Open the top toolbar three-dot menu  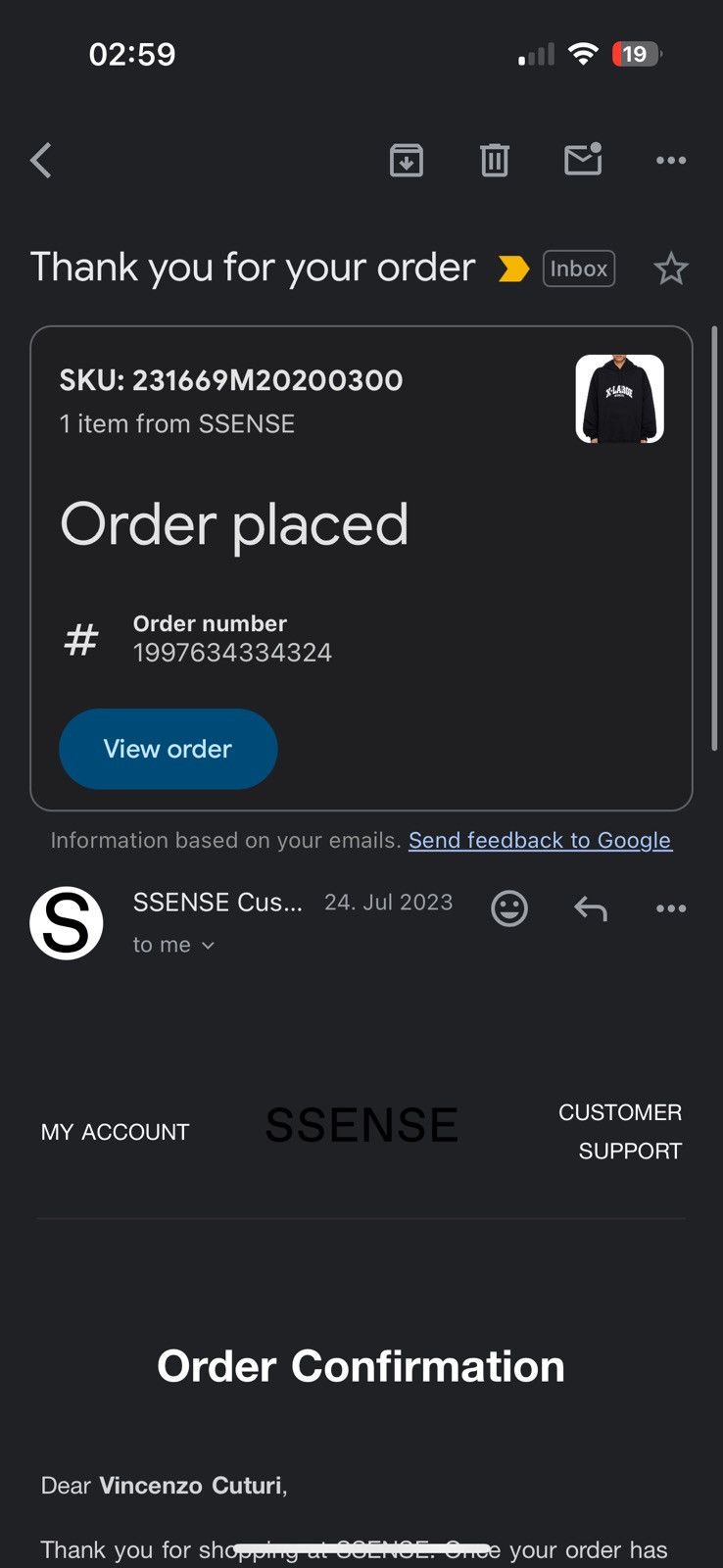671,160
